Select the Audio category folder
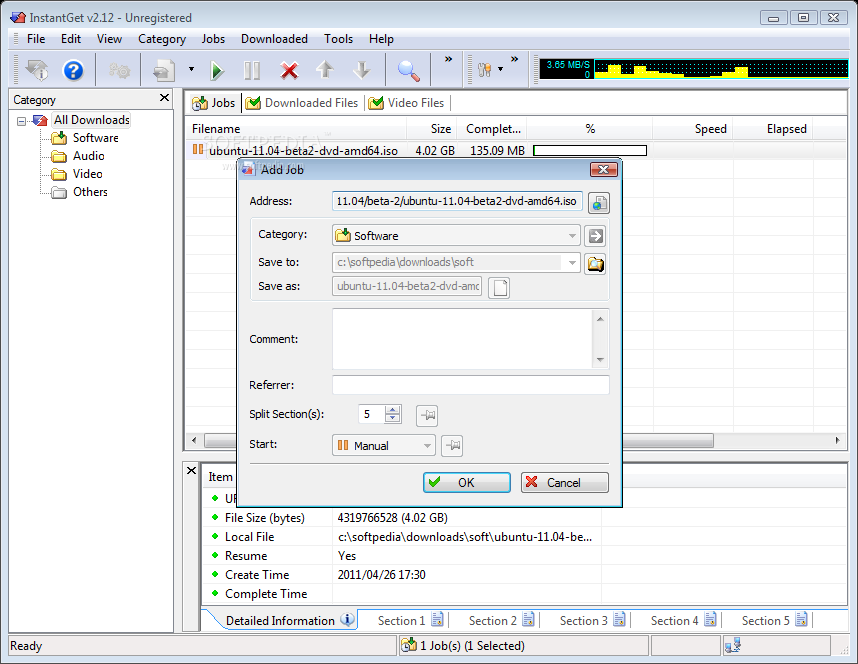This screenshot has width=858, height=664. (x=88, y=156)
